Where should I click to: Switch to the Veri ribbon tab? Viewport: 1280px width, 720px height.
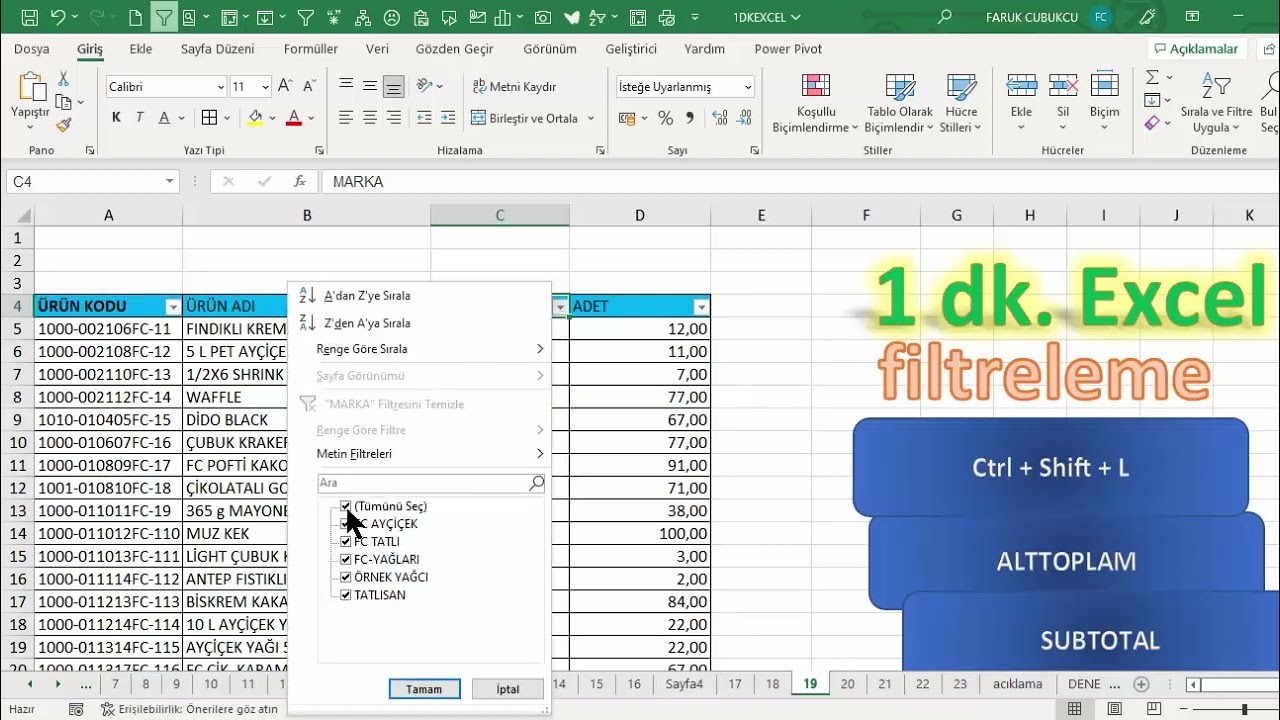(x=377, y=49)
